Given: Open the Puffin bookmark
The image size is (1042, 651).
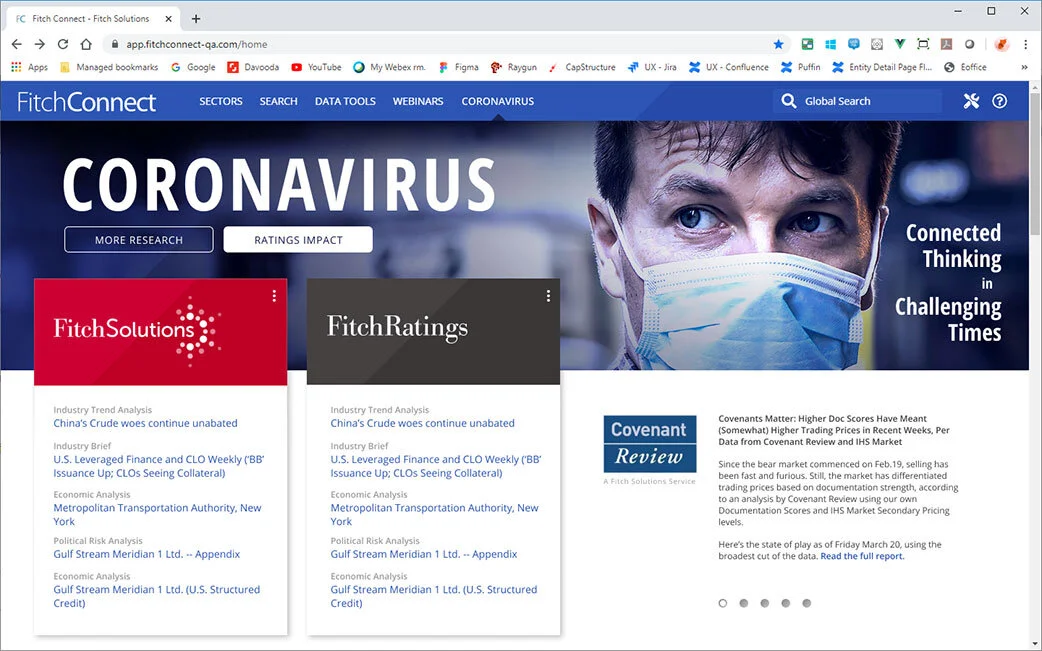Looking at the screenshot, I should [800, 67].
